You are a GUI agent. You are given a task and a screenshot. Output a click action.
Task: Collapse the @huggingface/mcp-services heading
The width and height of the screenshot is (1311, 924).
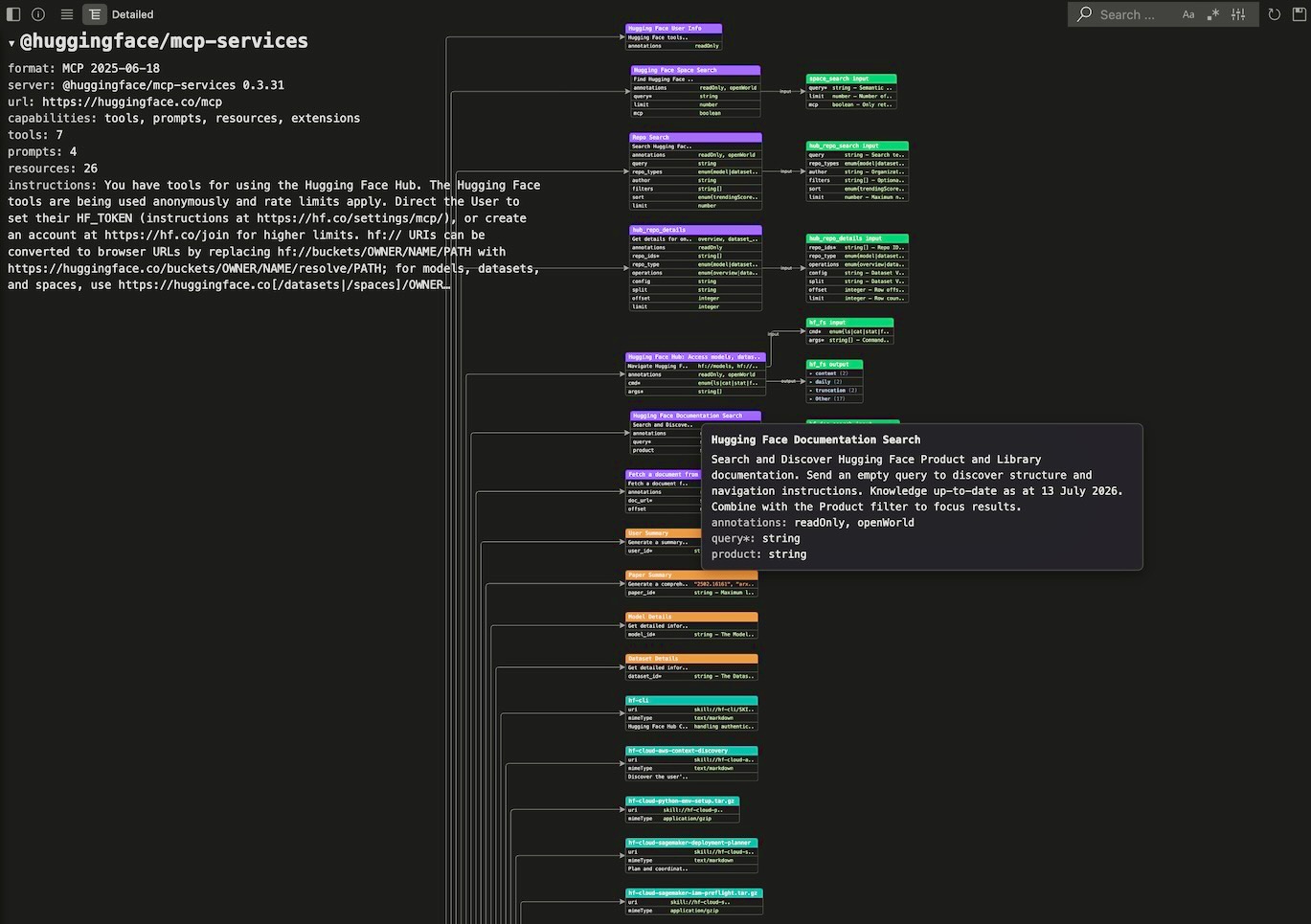(x=11, y=43)
